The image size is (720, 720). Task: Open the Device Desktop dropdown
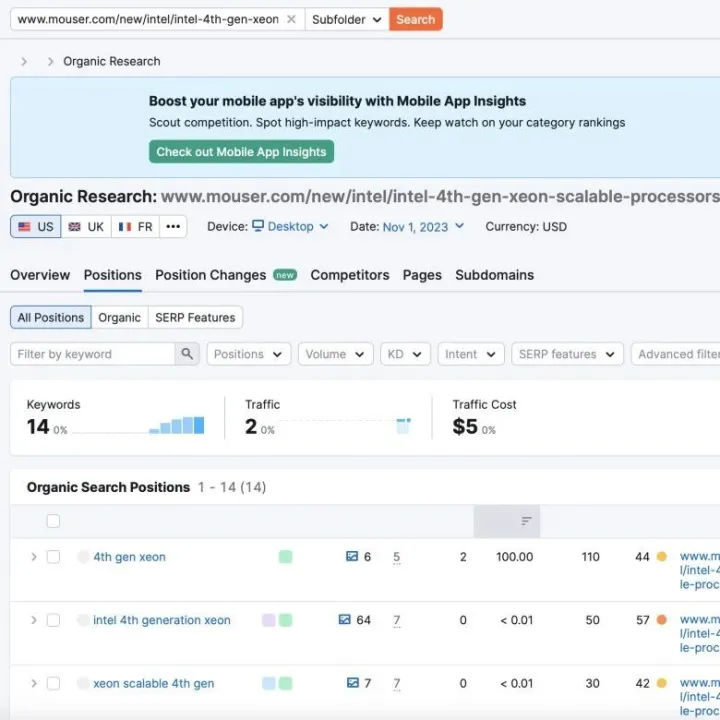tap(290, 226)
